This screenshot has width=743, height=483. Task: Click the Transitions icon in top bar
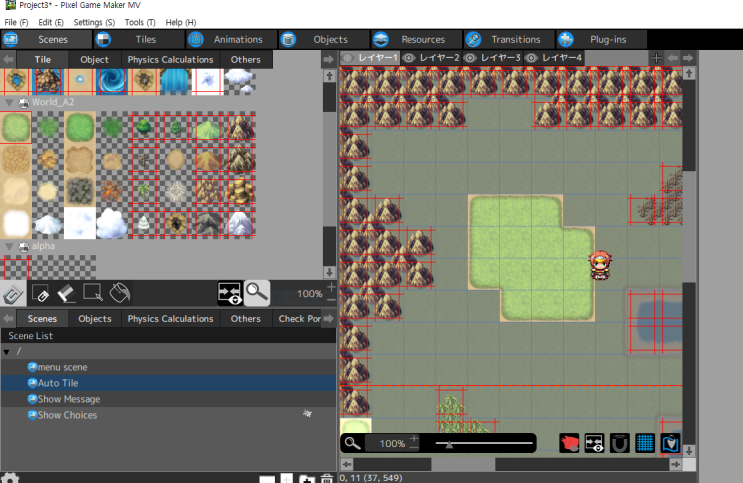pos(473,39)
